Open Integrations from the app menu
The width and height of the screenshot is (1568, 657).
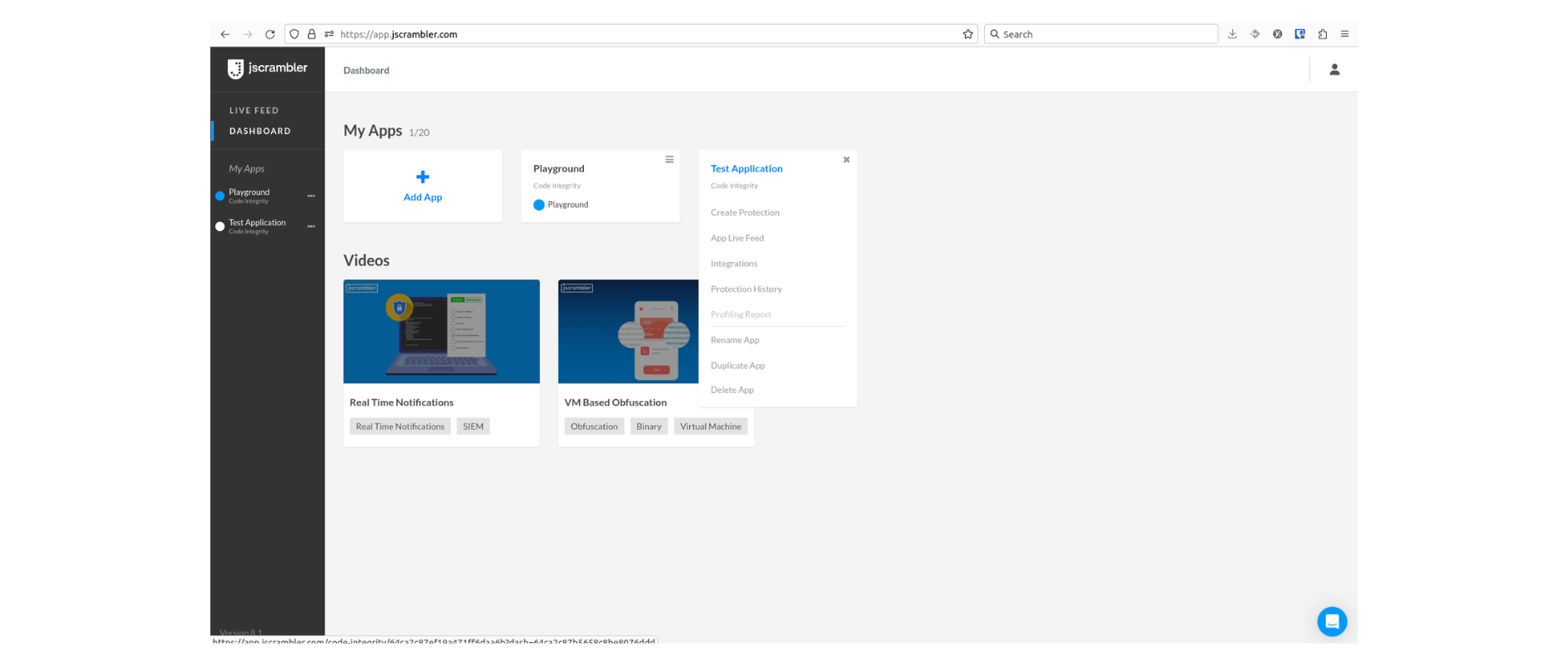click(734, 263)
